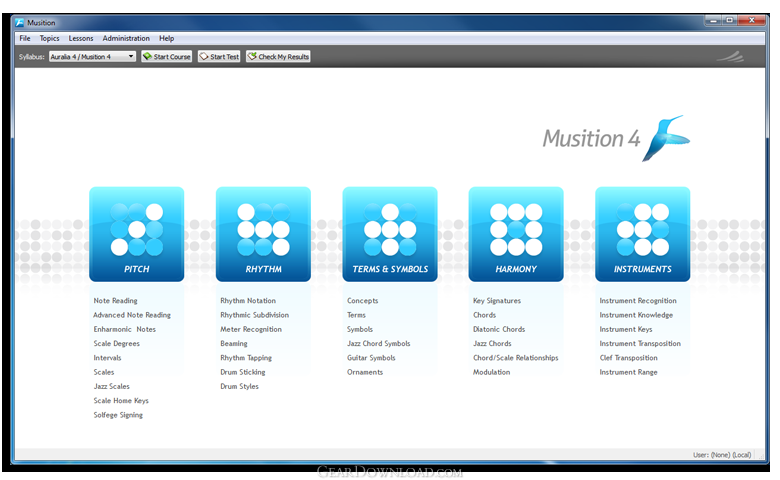Open the File menu
The width and height of the screenshot is (780, 480).
point(25,38)
